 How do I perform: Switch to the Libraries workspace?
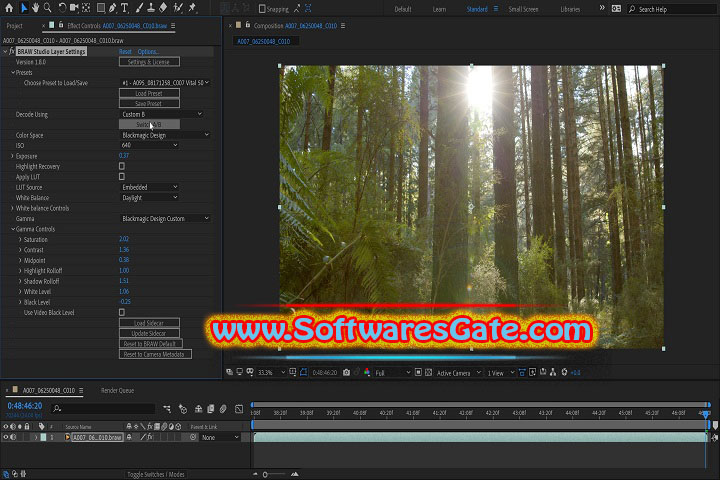570,9
